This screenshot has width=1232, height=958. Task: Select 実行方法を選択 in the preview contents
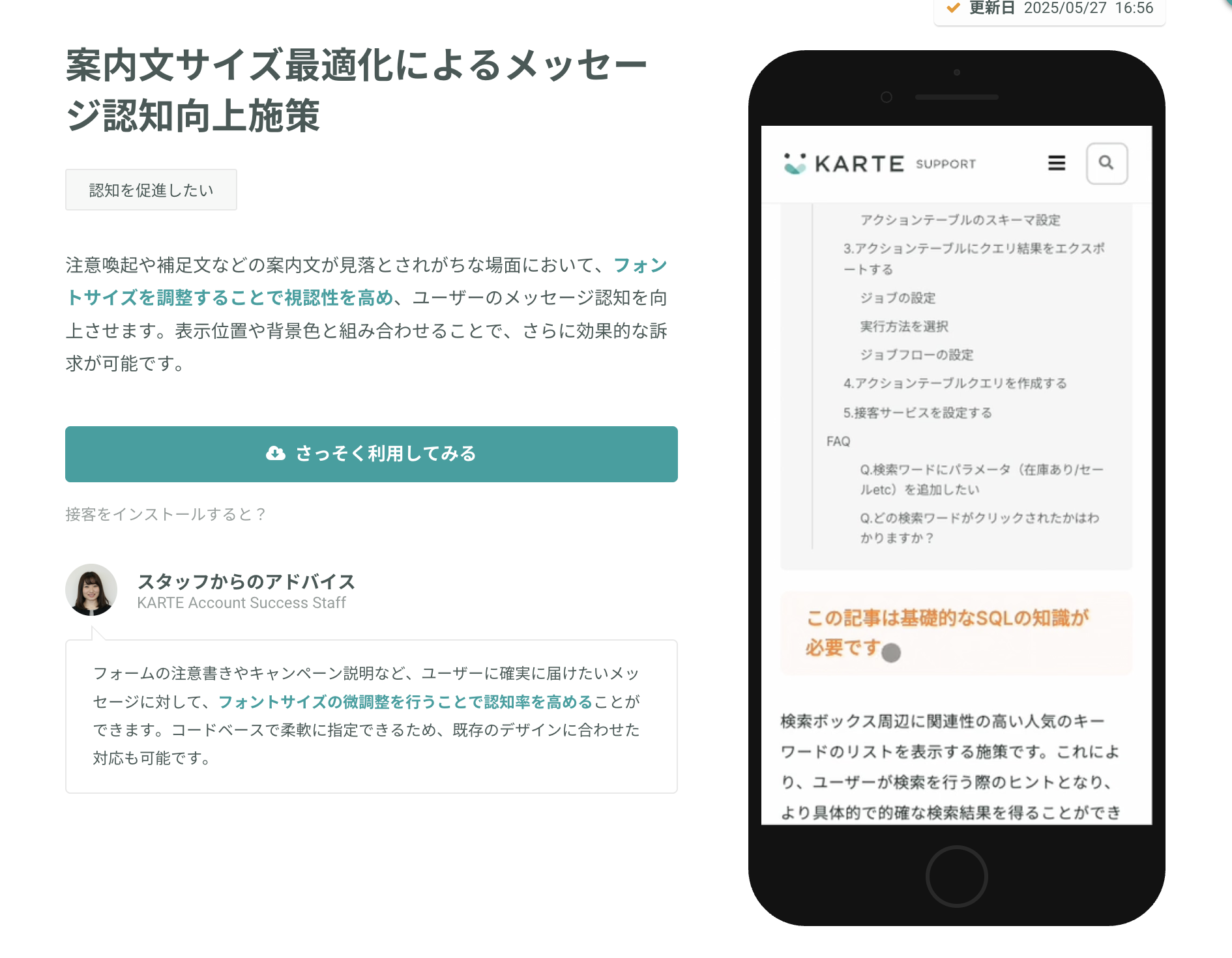pos(904,327)
